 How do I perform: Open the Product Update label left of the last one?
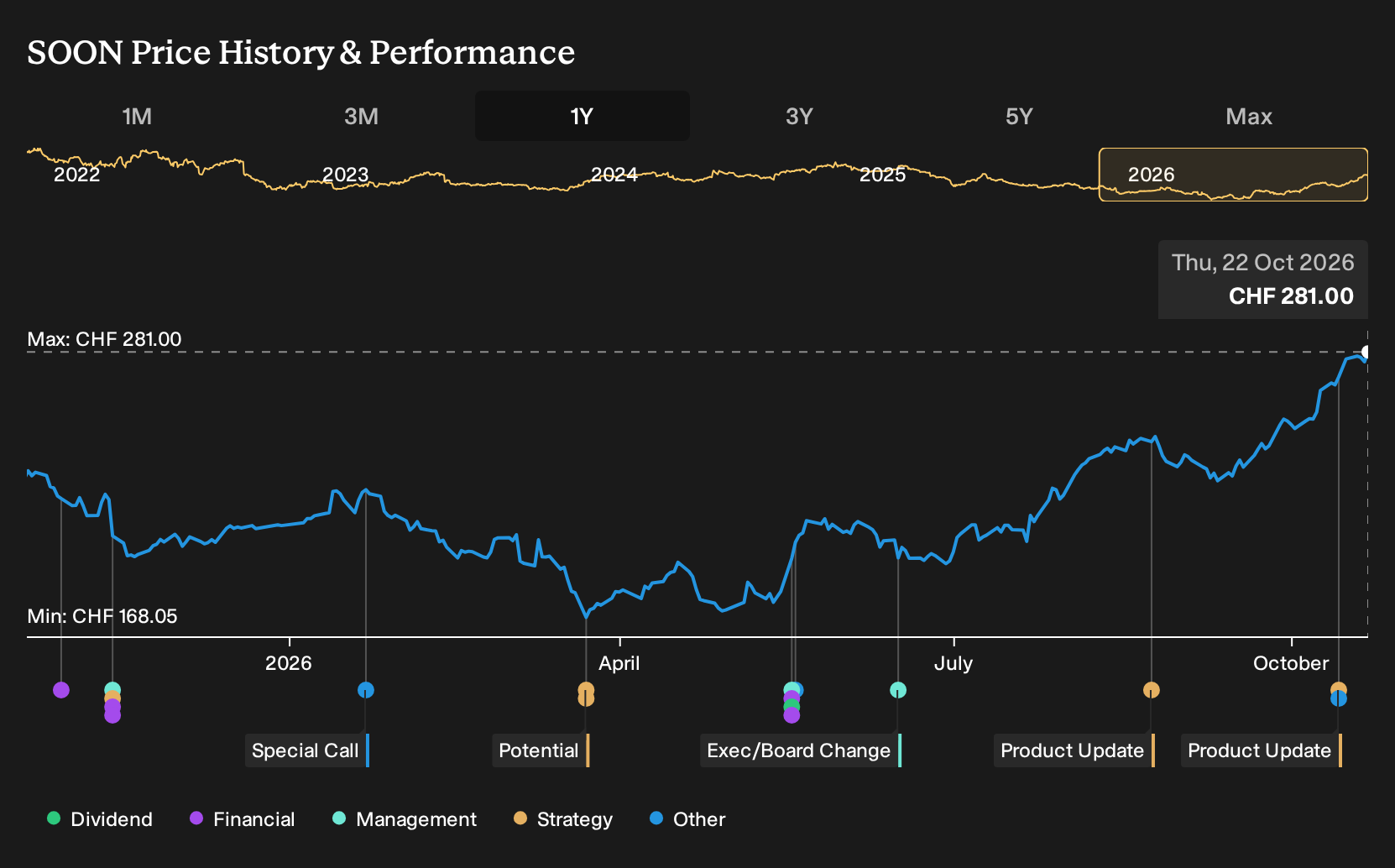click(1074, 750)
